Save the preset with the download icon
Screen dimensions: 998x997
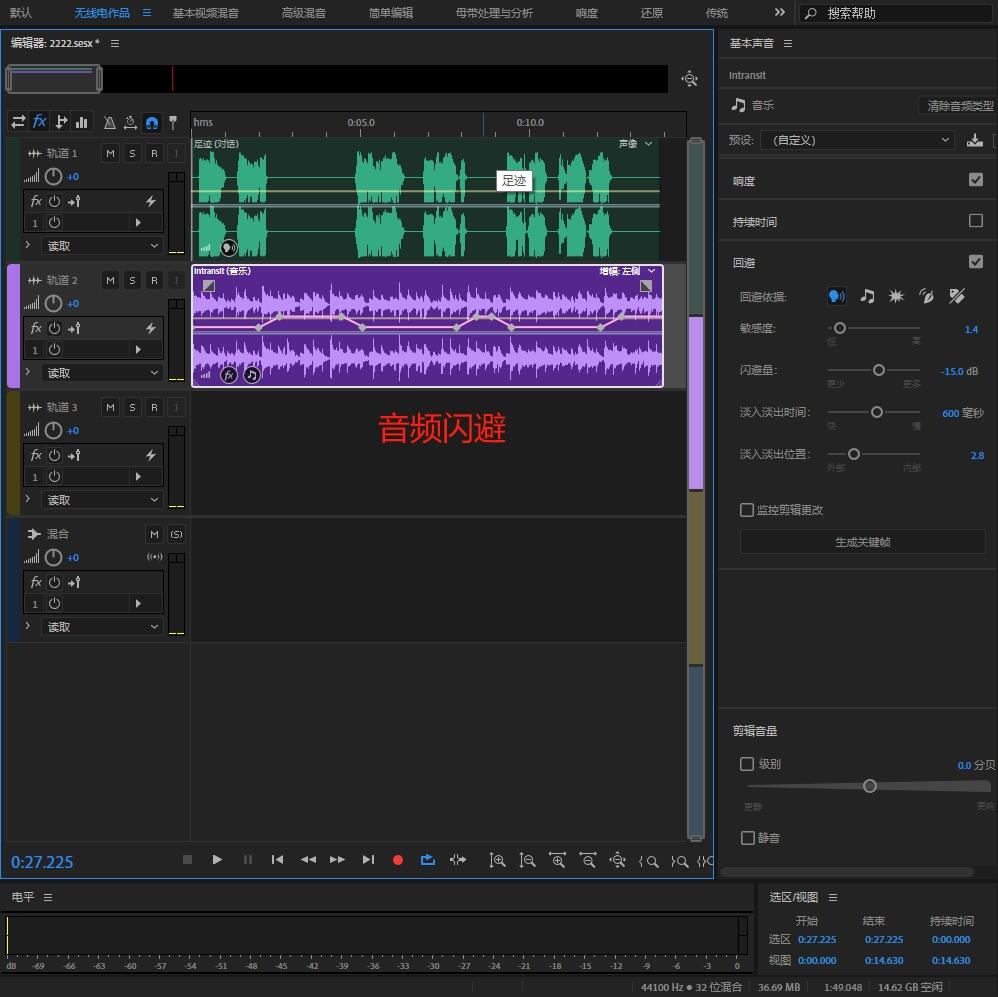pos(974,140)
